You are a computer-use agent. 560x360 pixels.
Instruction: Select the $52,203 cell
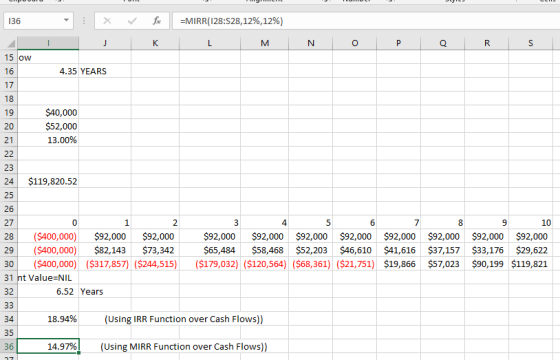(x=310, y=250)
